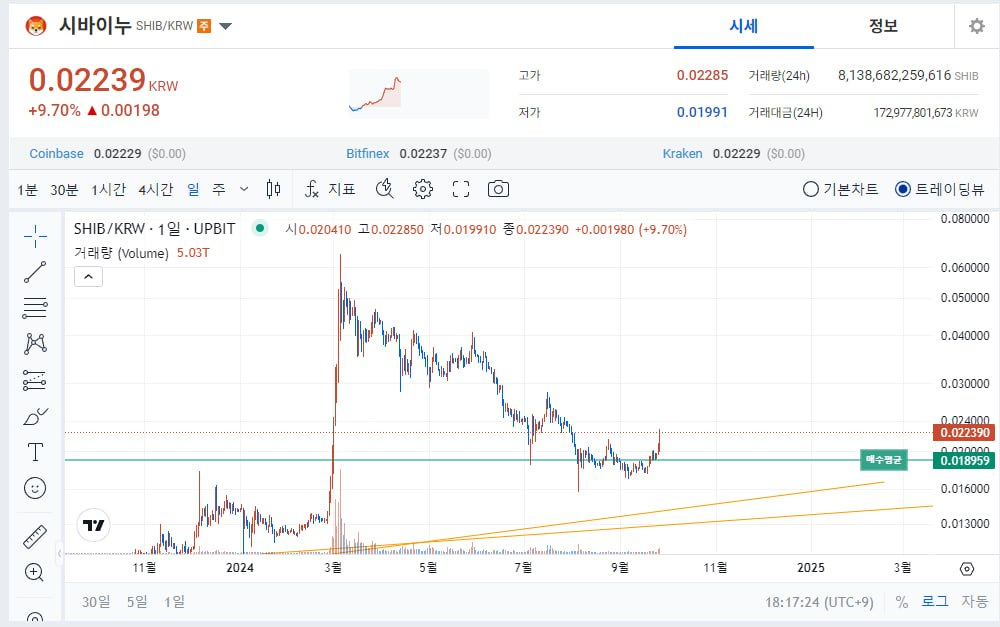This screenshot has height=627, width=1000.
Task: Click the mini price sparkline chart
Action: (x=418, y=94)
